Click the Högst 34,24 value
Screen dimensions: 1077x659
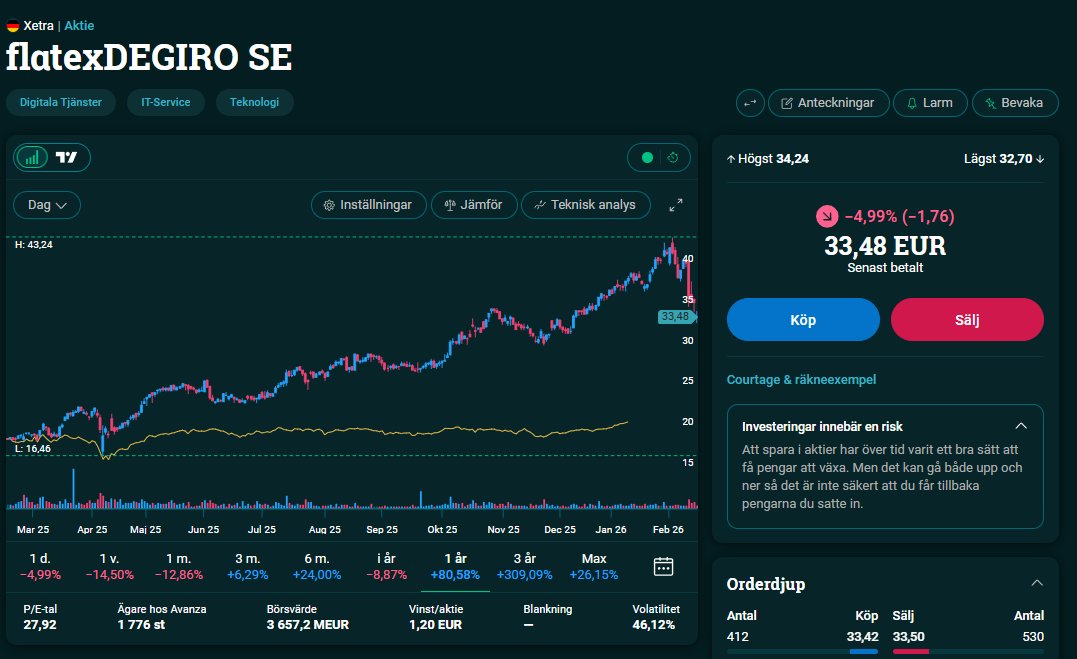[x=793, y=159]
